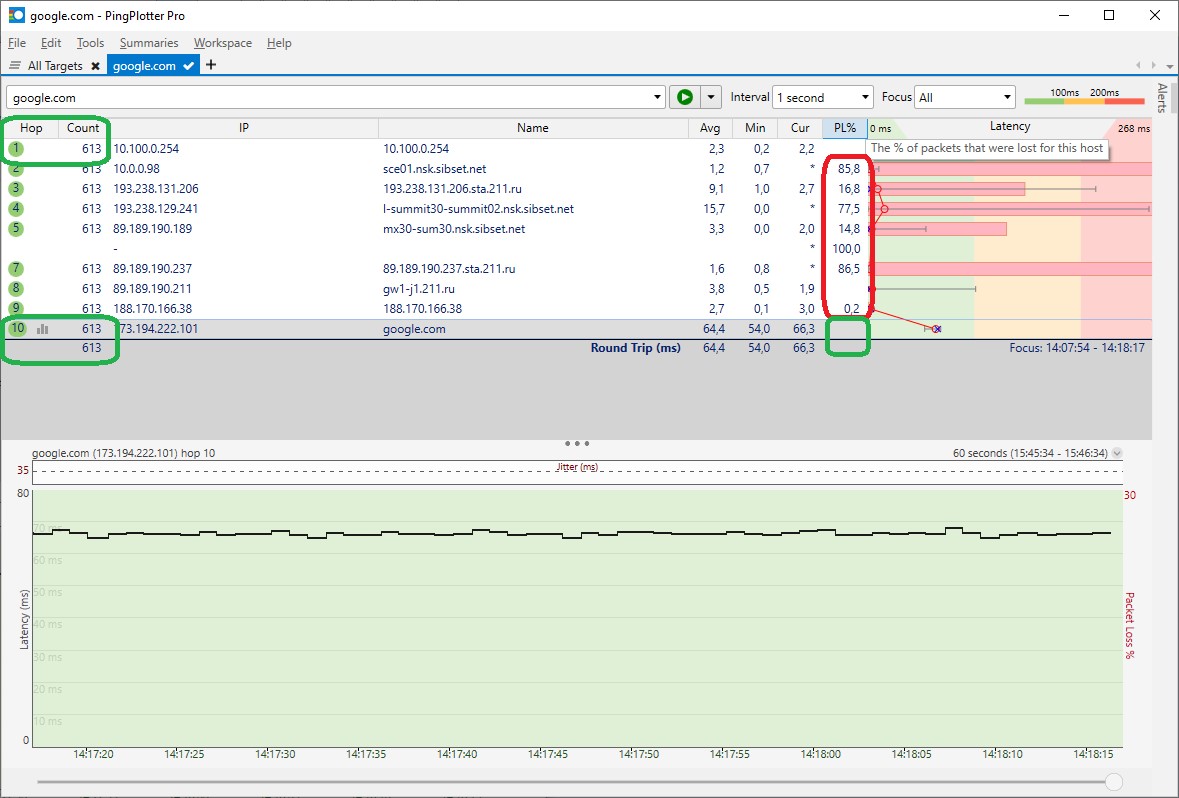1179x798 pixels.
Task: Click the Latency graph column header
Action: pyautogui.click(x=1009, y=127)
